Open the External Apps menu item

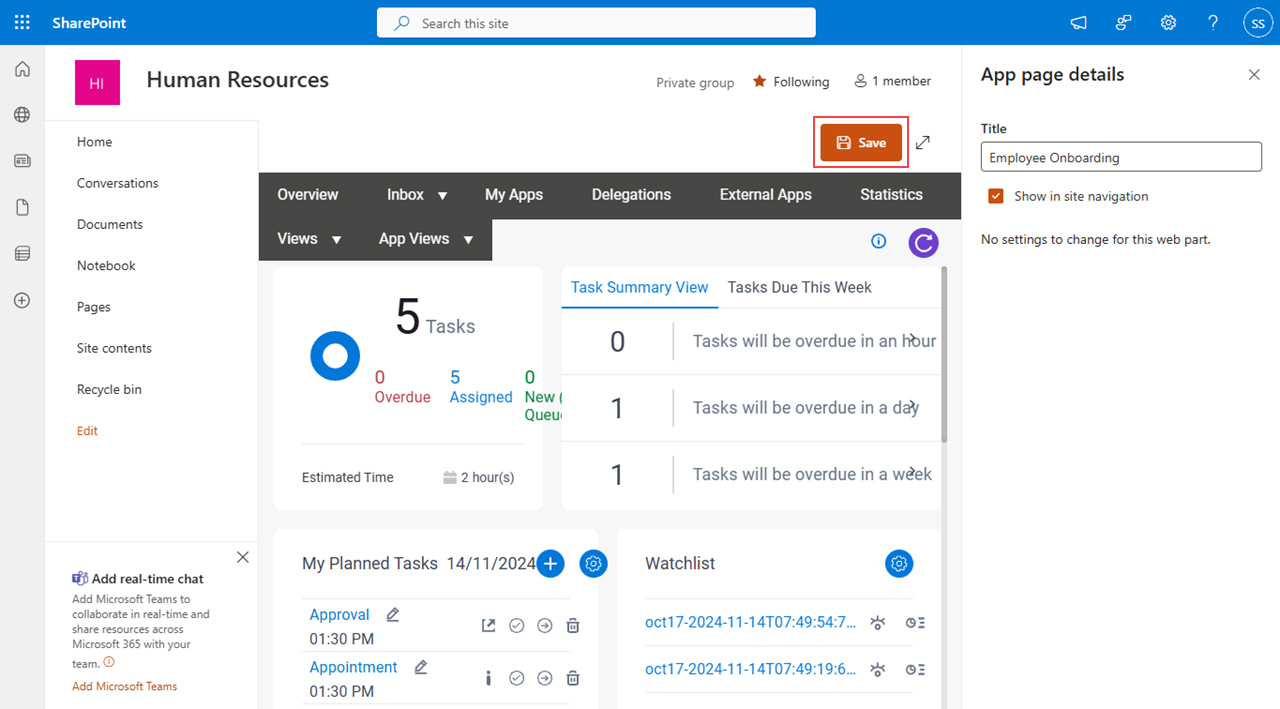point(766,195)
